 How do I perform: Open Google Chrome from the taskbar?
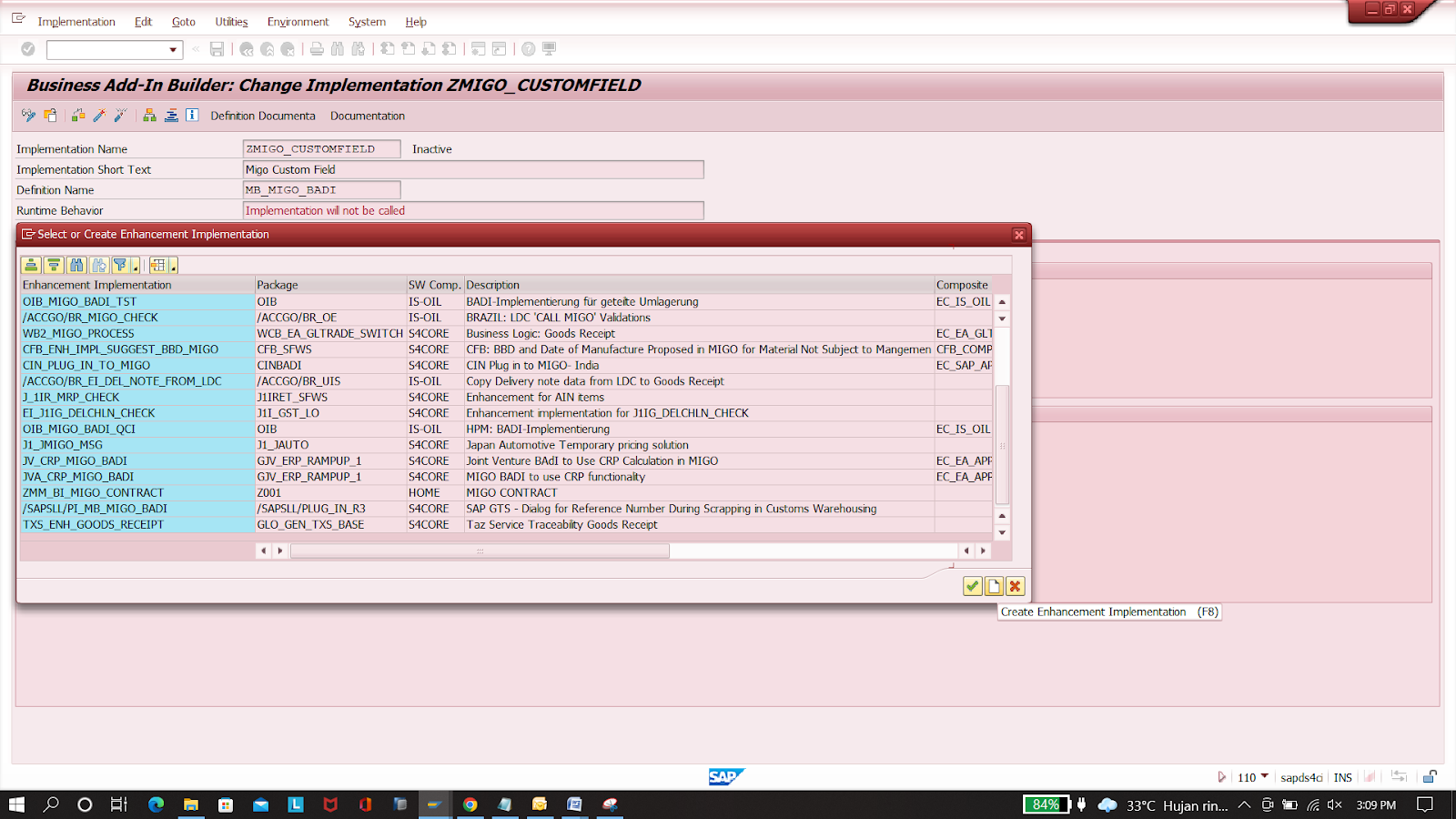pyautogui.click(x=470, y=804)
